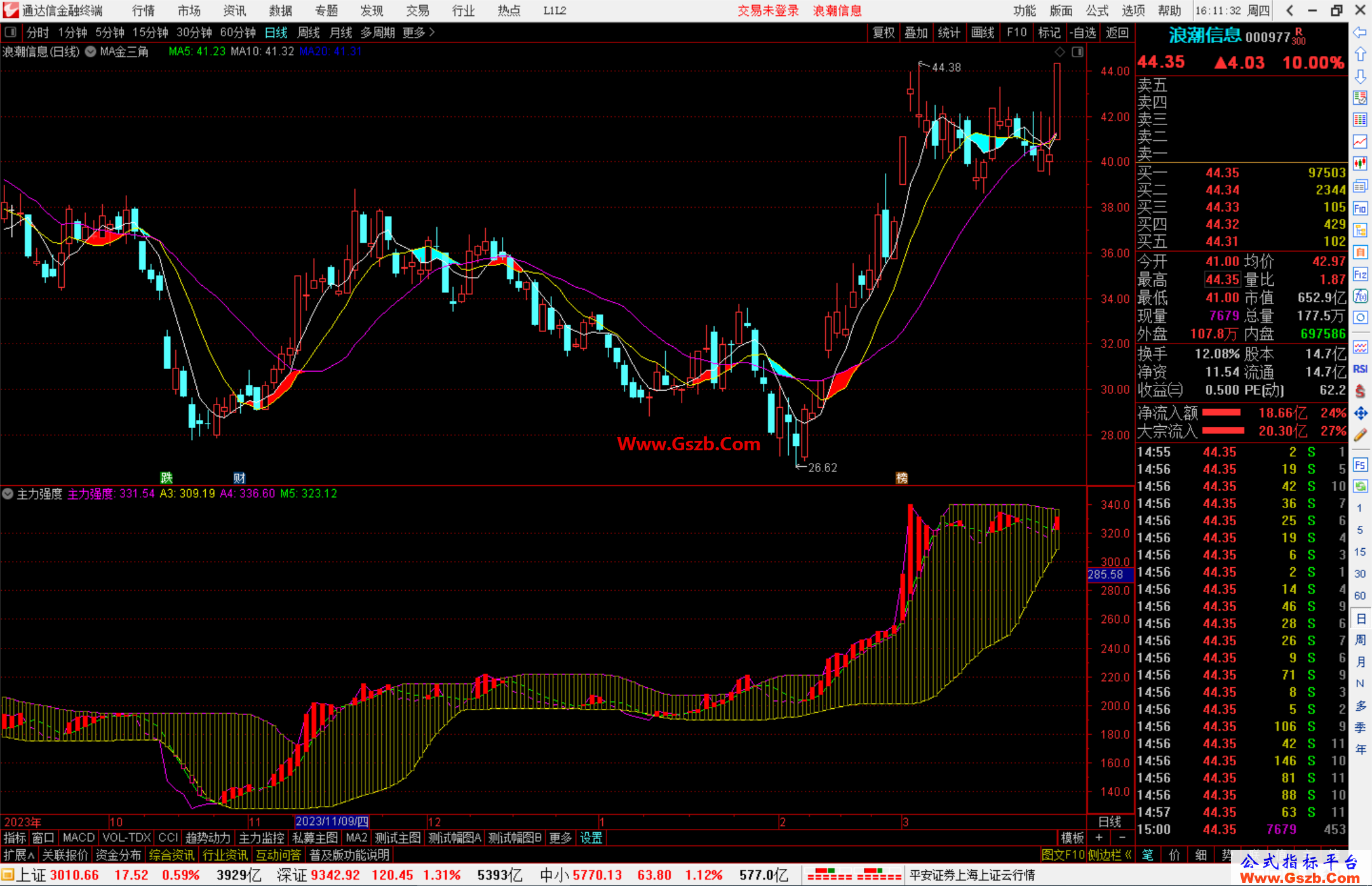The height and width of the screenshot is (886, 1372).
Task: Click the checklist table icon in sidebar
Action: pos(1360,98)
